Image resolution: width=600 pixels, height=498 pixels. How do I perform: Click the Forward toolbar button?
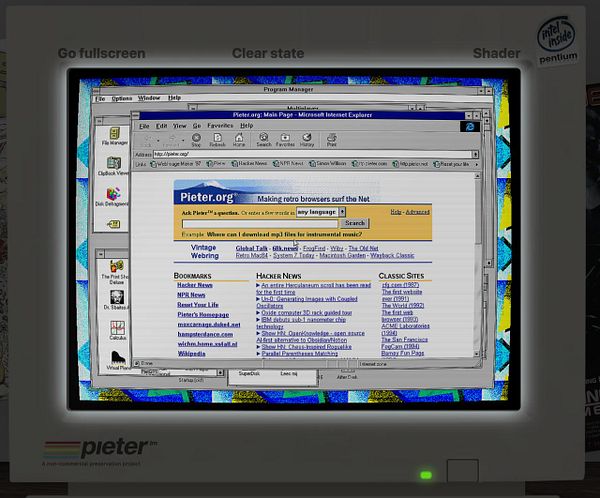171,140
